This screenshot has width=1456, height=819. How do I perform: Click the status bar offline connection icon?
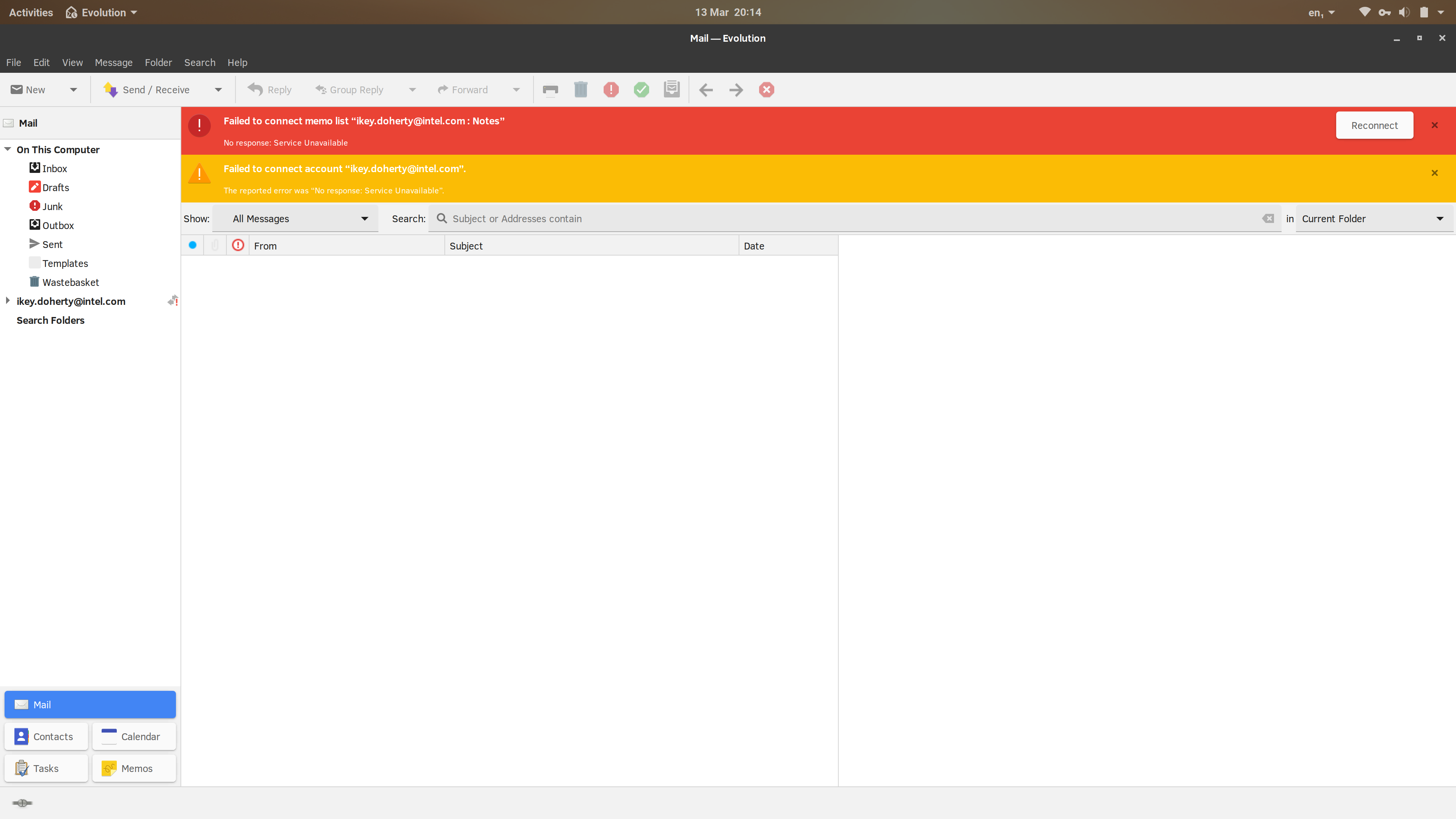22,803
